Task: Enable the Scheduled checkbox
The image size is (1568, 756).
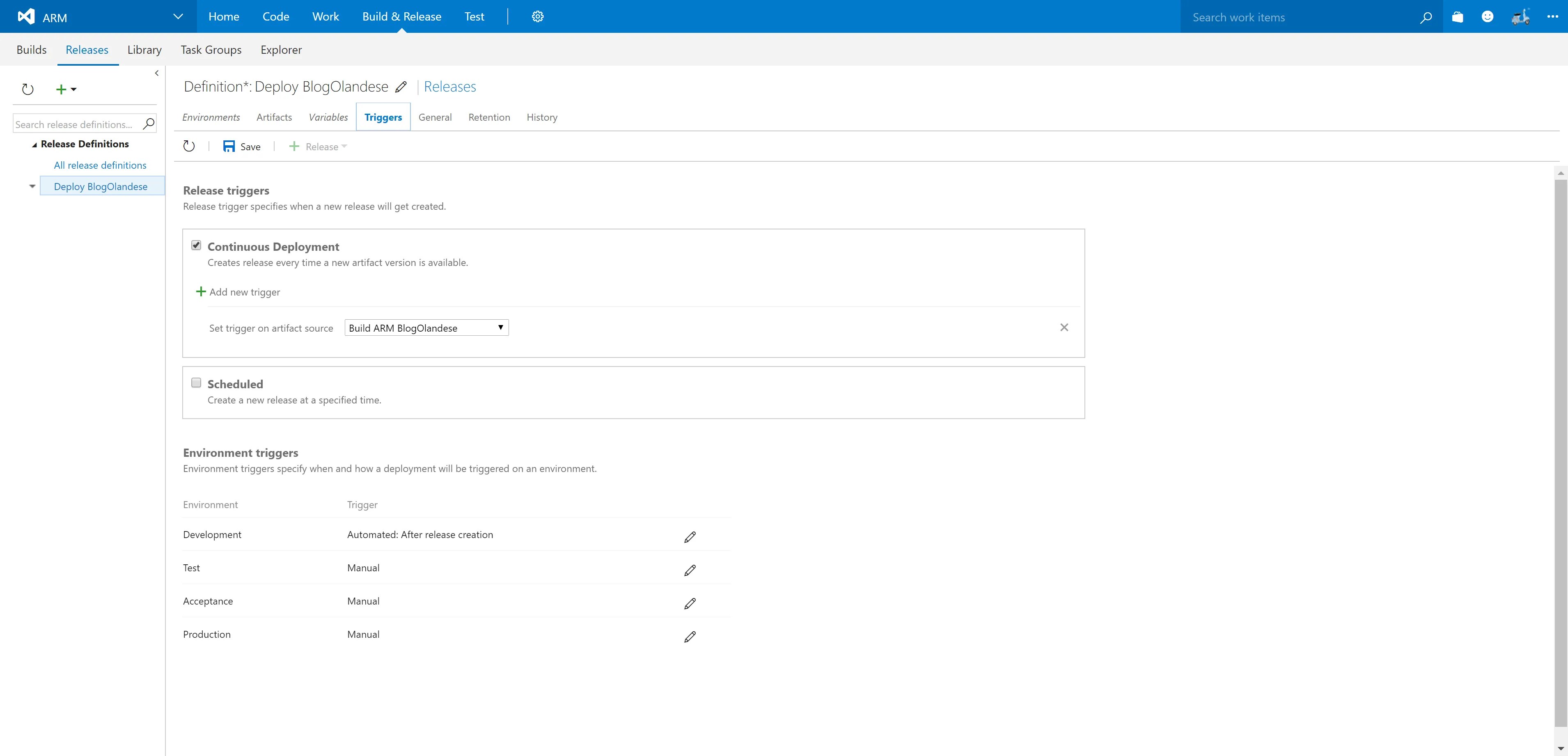Action: 196,383
